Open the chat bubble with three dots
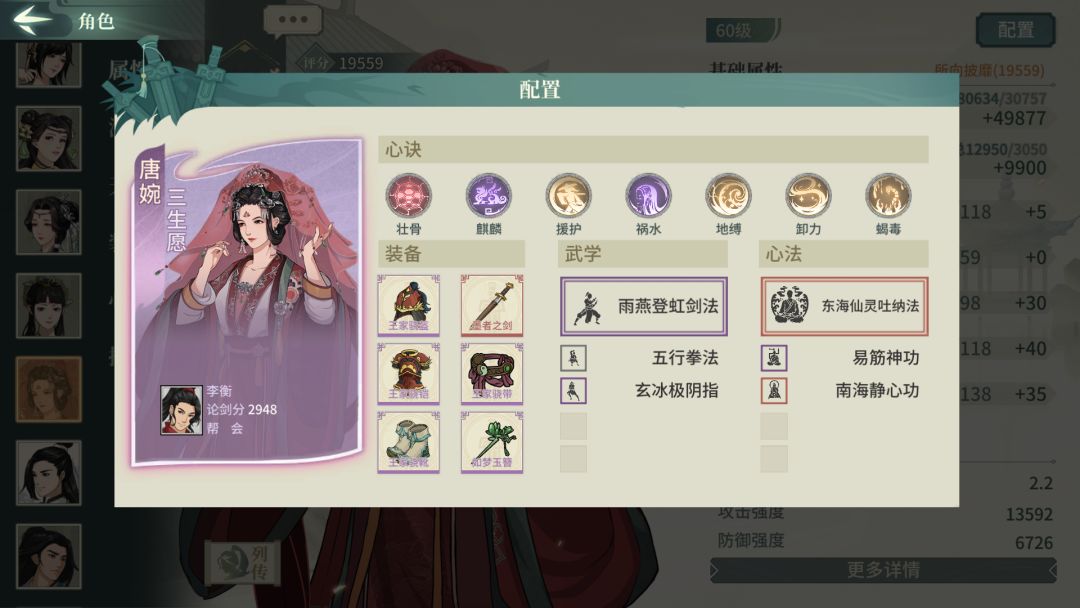This screenshot has width=1080, height=608. pyautogui.click(x=293, y=21)
